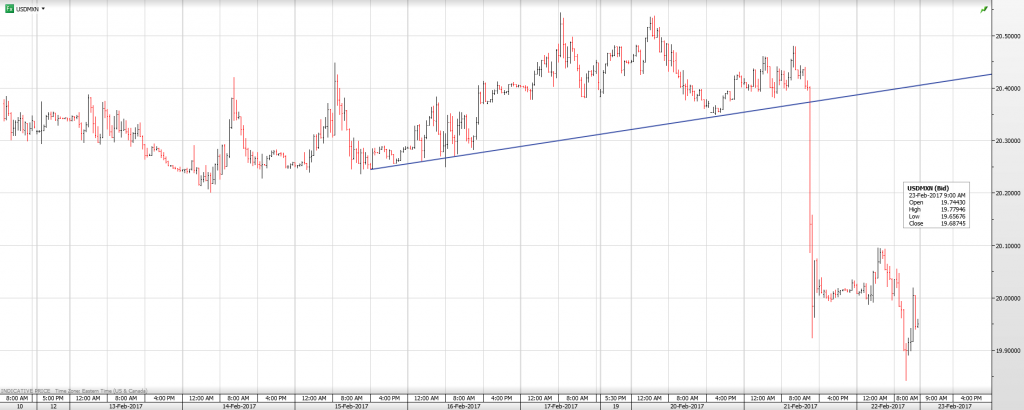Click the 20.00000 price axis label
Image resolution: width=1024 pixels, height=410 pixels.
point(1006,298)
